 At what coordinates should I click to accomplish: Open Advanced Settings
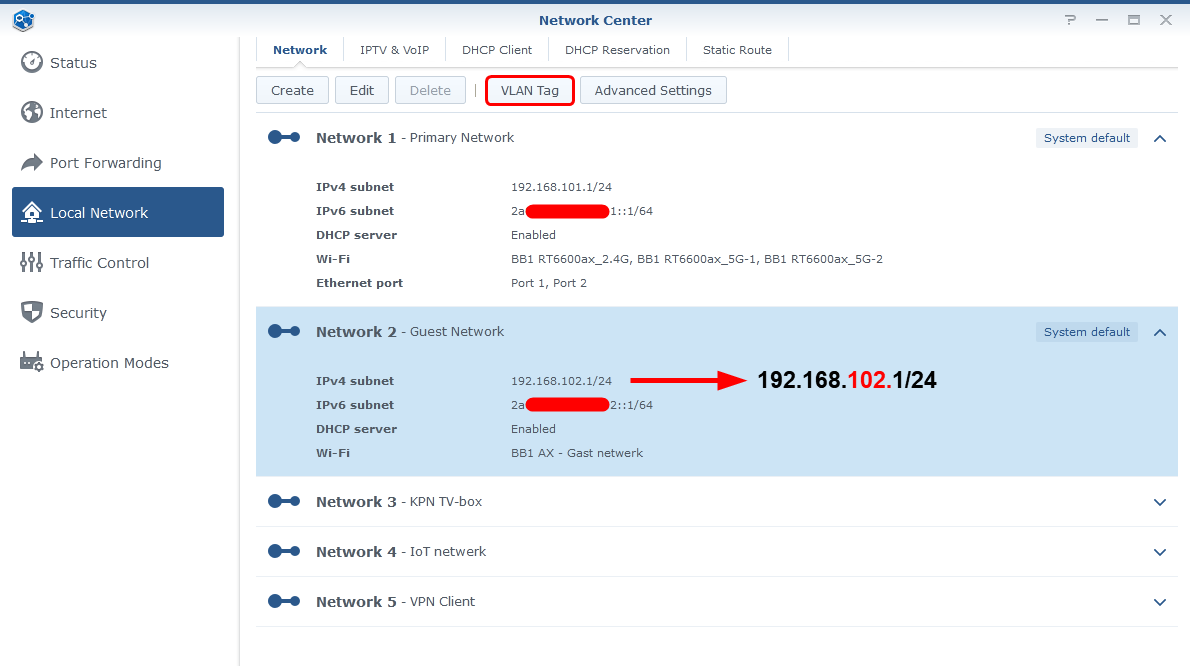(x=653, y=90)
